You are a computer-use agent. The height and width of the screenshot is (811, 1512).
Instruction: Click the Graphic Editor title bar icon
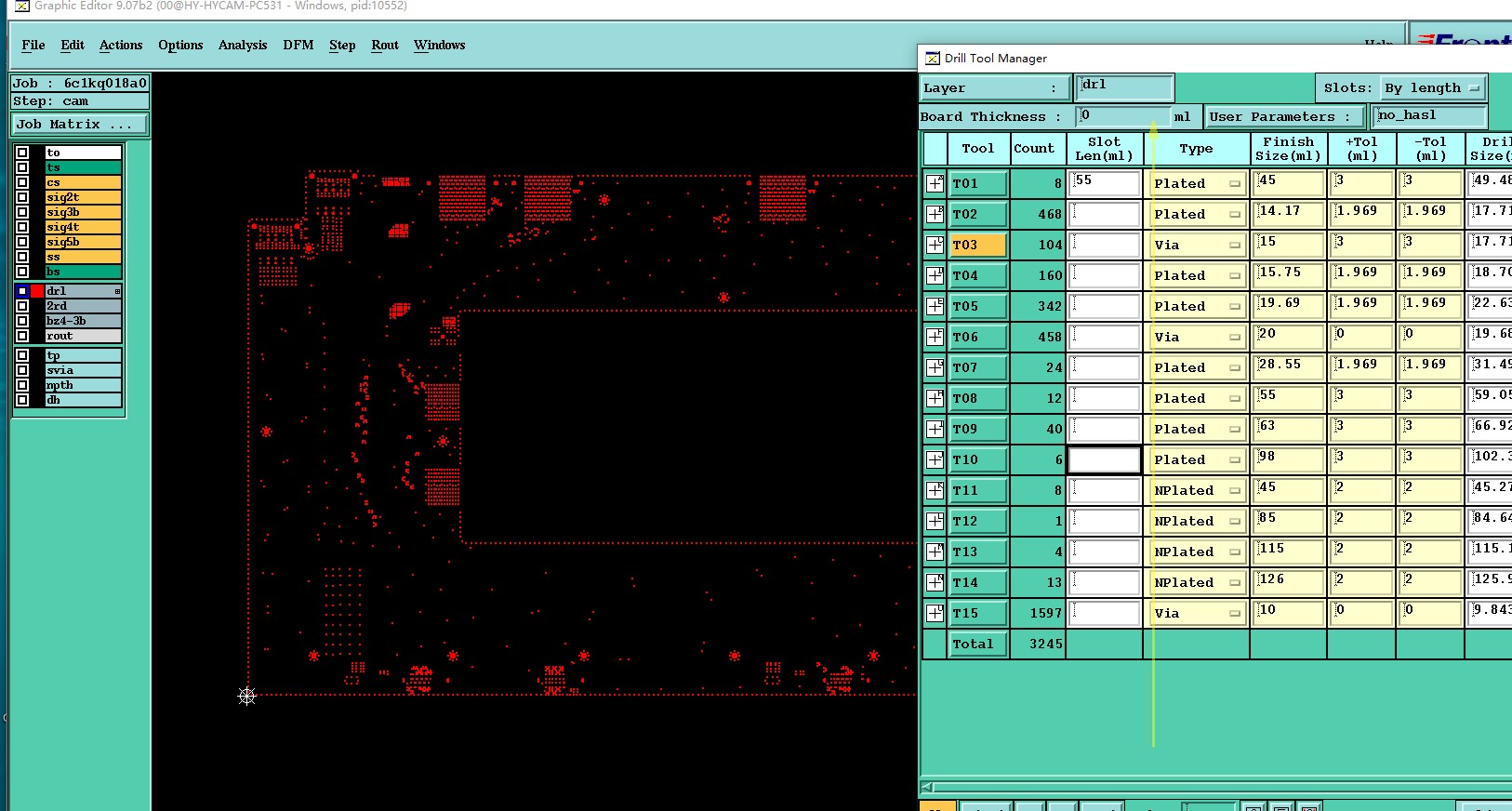22,6
